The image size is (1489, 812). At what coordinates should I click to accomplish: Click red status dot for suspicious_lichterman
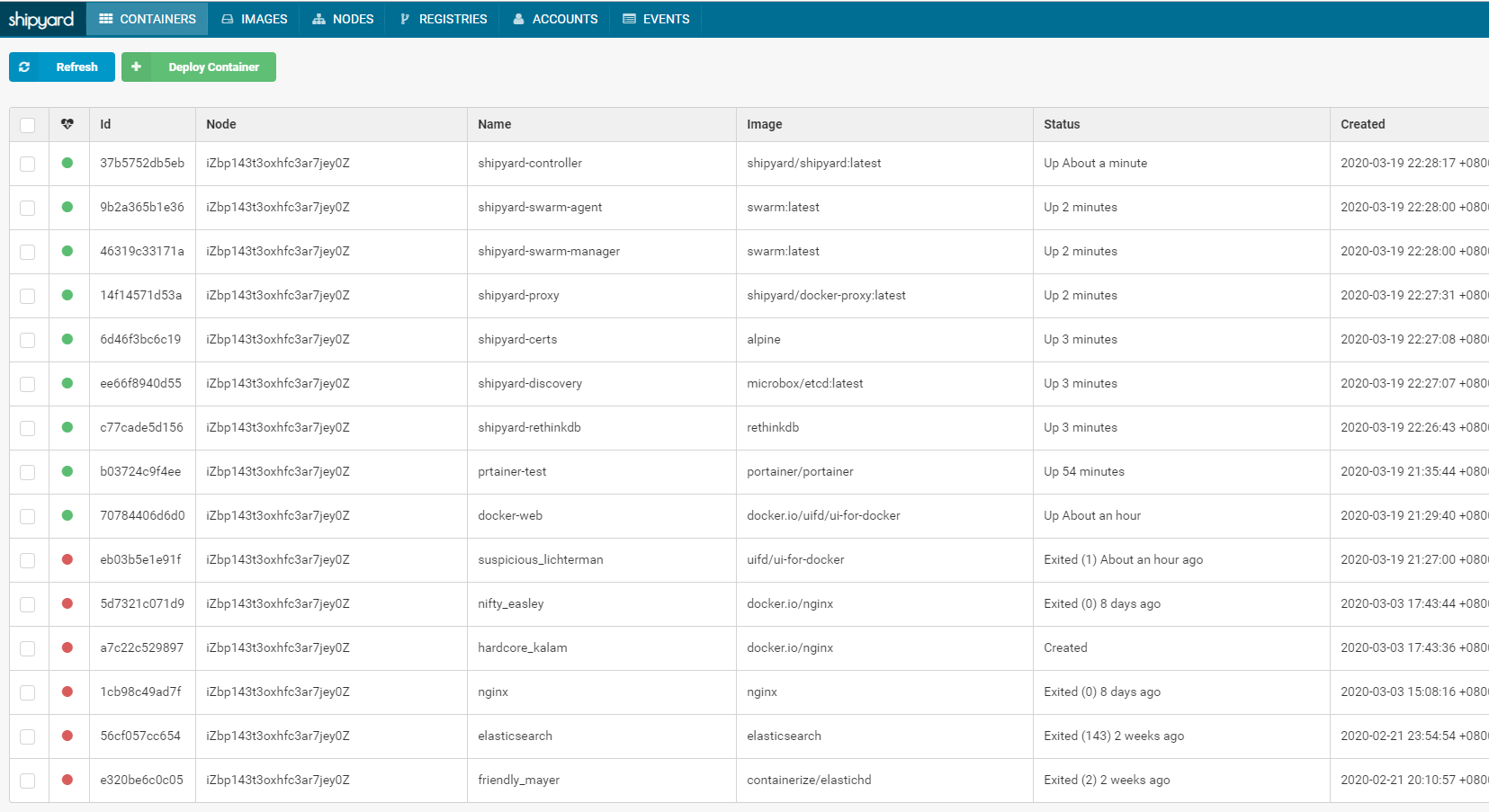67,559
